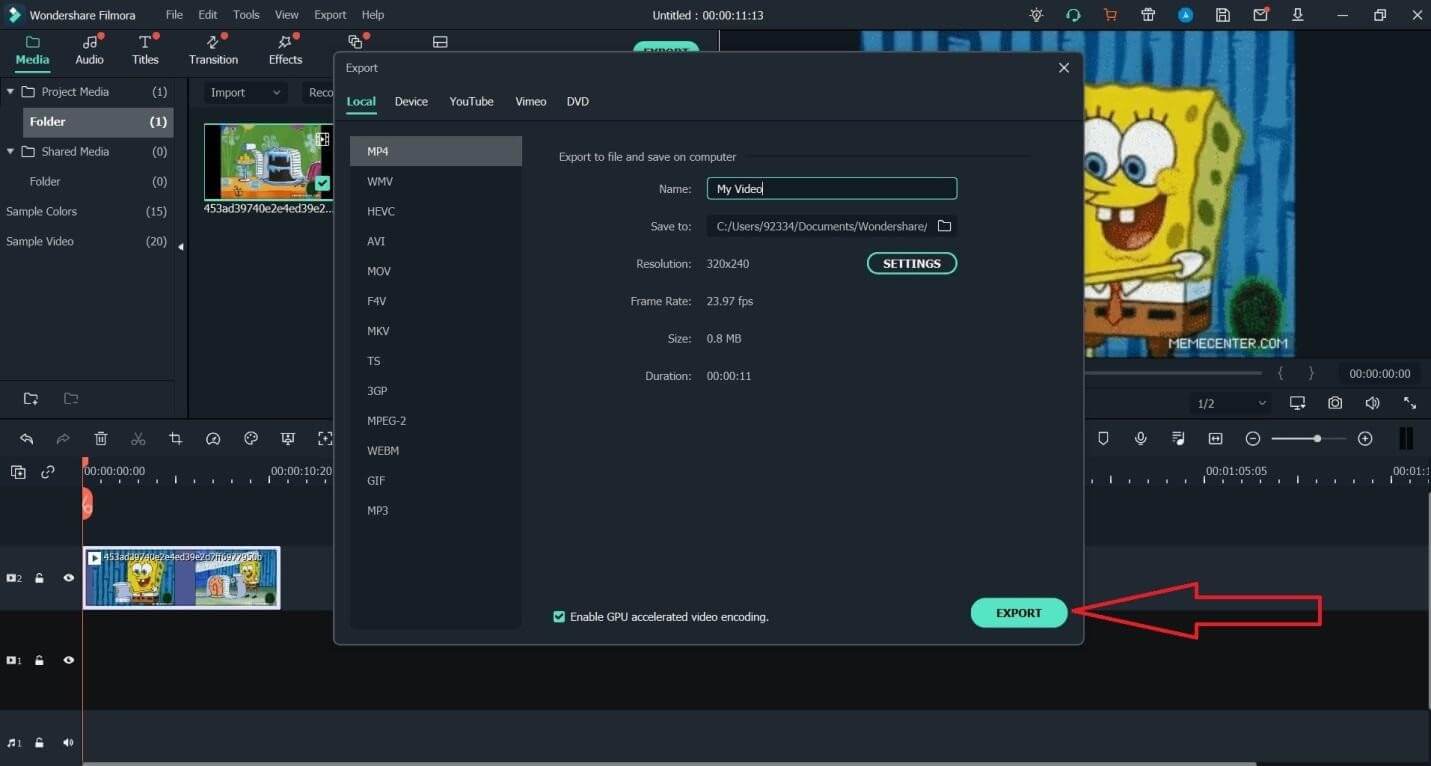This screenshot has height=766, width=1431.
Task: Toggle Enable GPU accelerated video encoding
Action: (559, 617)
